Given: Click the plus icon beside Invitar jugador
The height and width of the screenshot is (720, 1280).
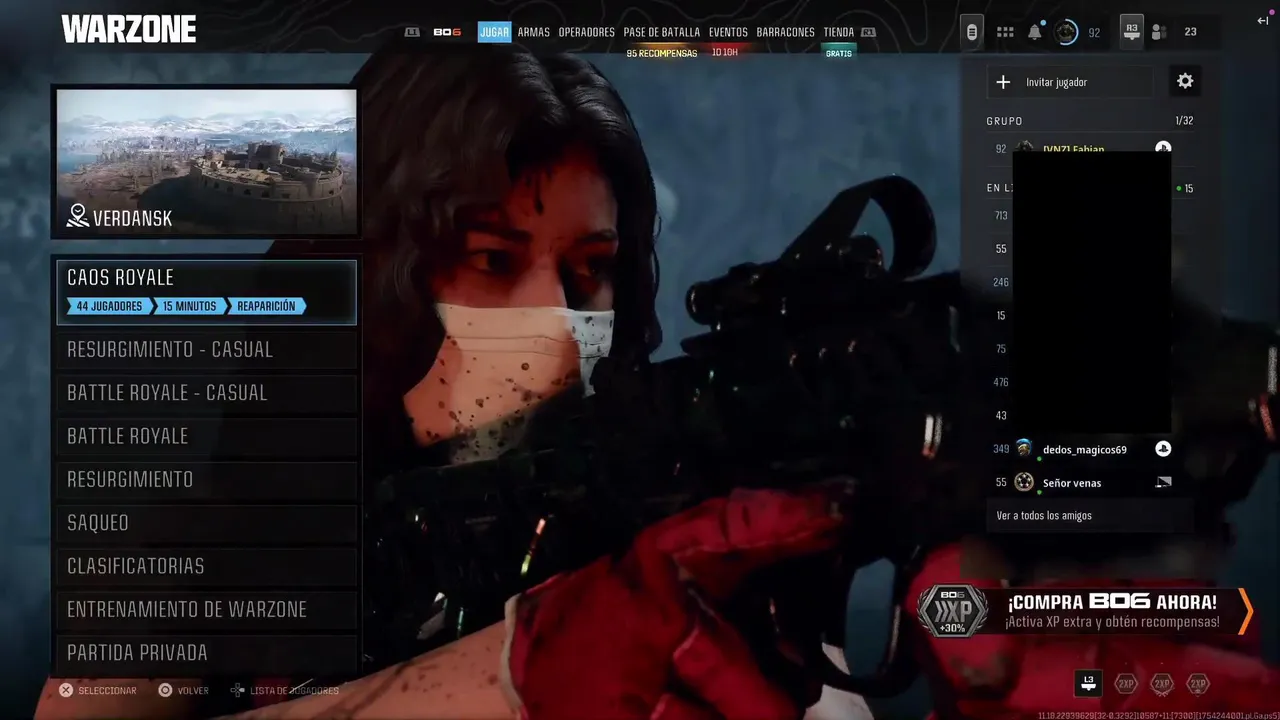Looking at the screenshot, I should [x=1003, y=82].
